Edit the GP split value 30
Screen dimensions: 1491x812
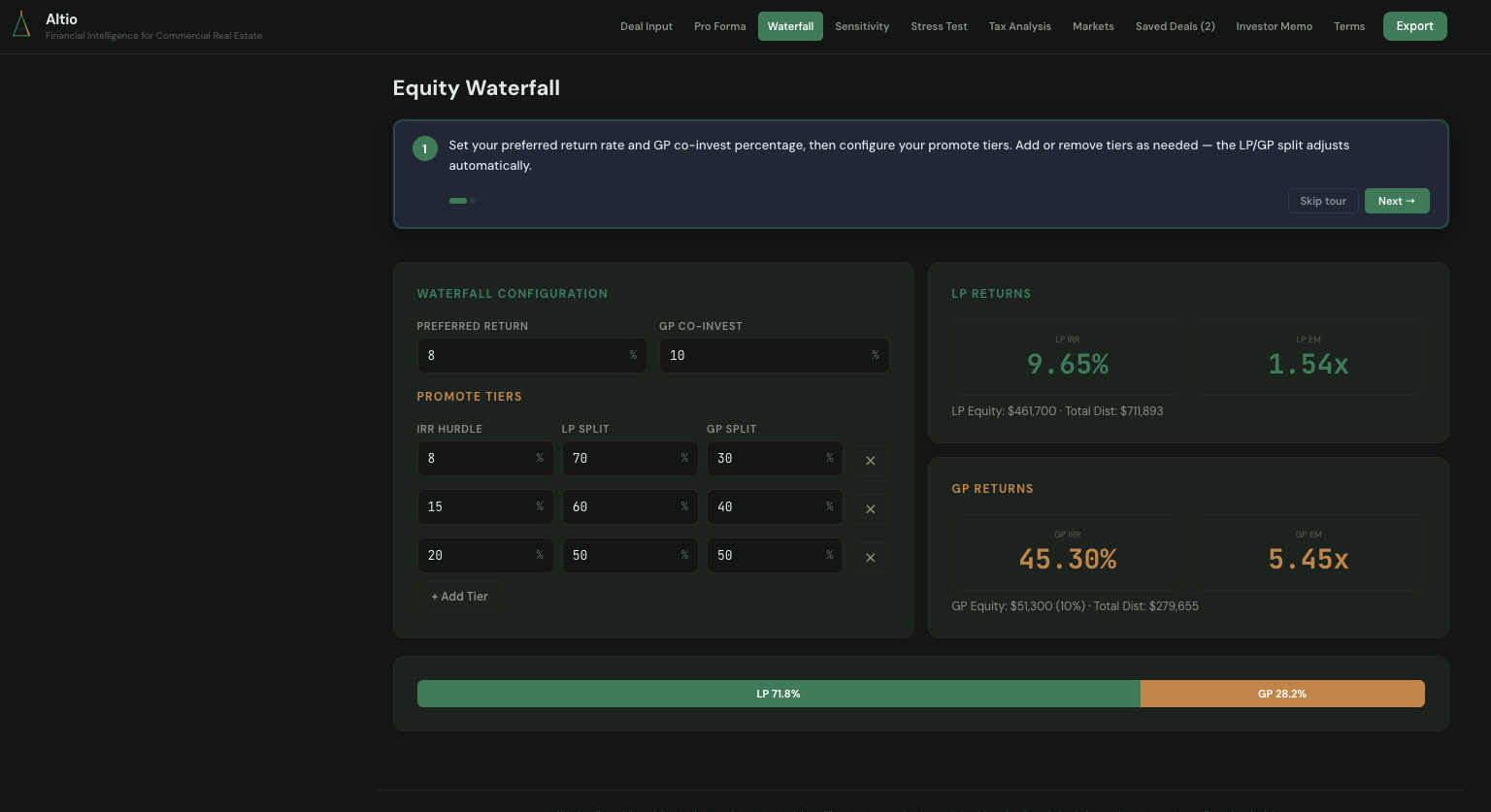(775, 459)
